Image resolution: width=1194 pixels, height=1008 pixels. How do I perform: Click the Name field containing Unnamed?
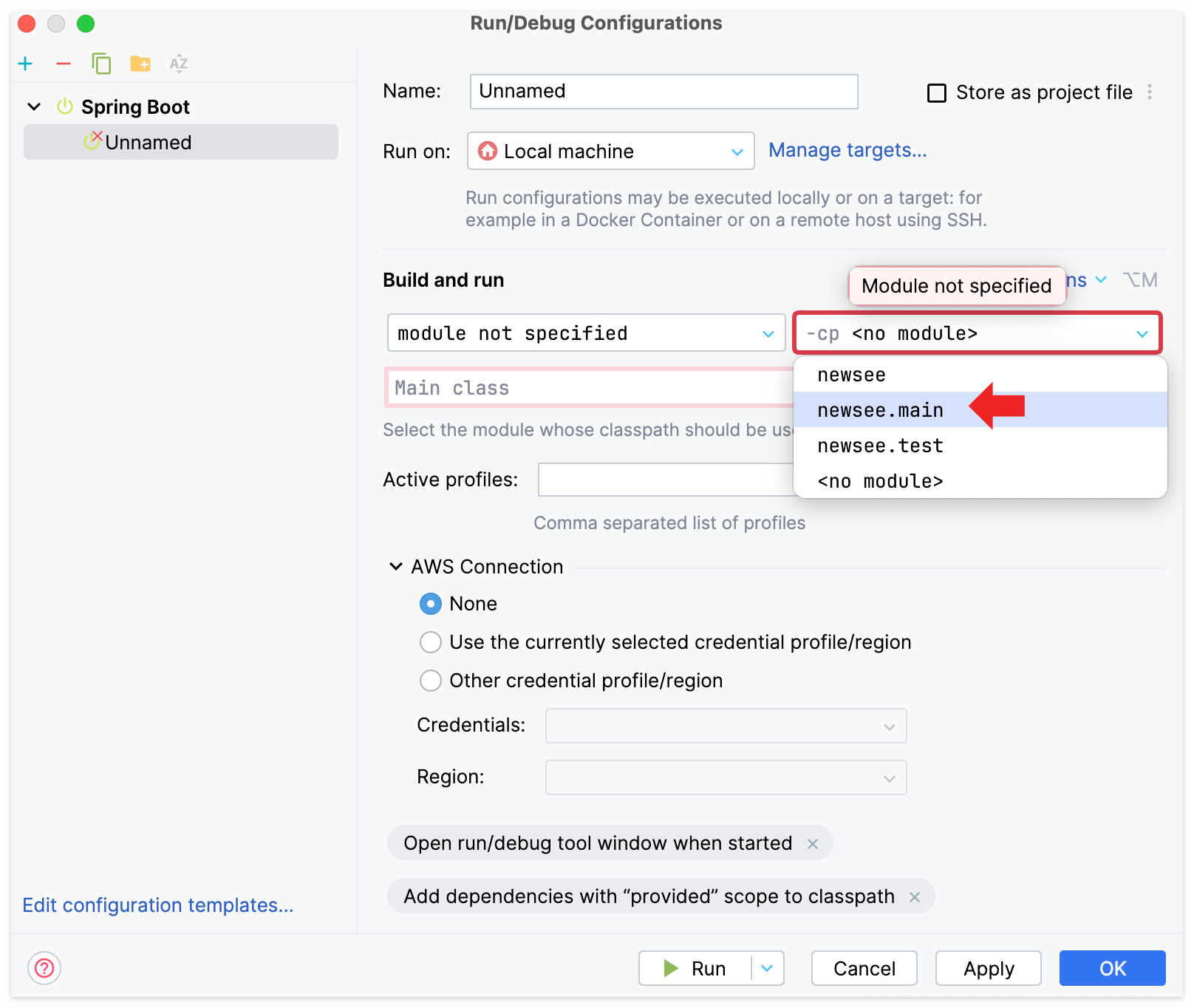pos(663,91)
